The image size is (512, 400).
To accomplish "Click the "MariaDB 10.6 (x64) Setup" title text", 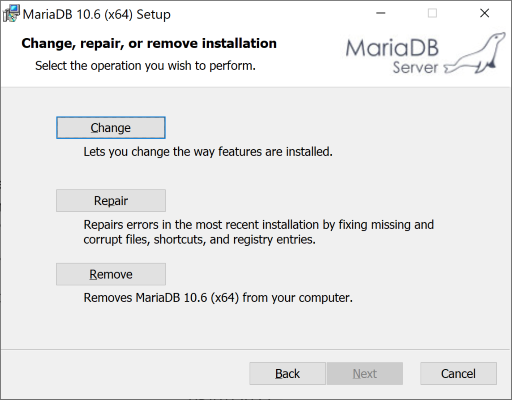I will [x=97, y=14].
